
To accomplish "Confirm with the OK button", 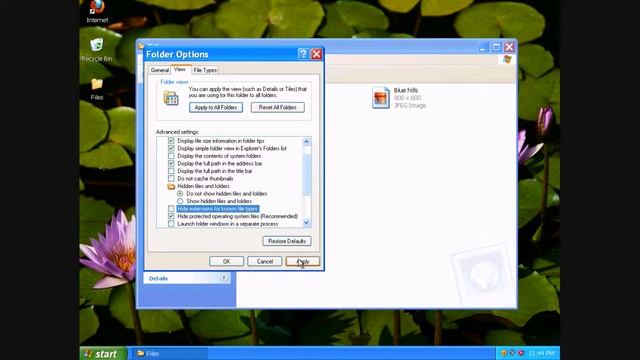I will click(x=227, y=261).
